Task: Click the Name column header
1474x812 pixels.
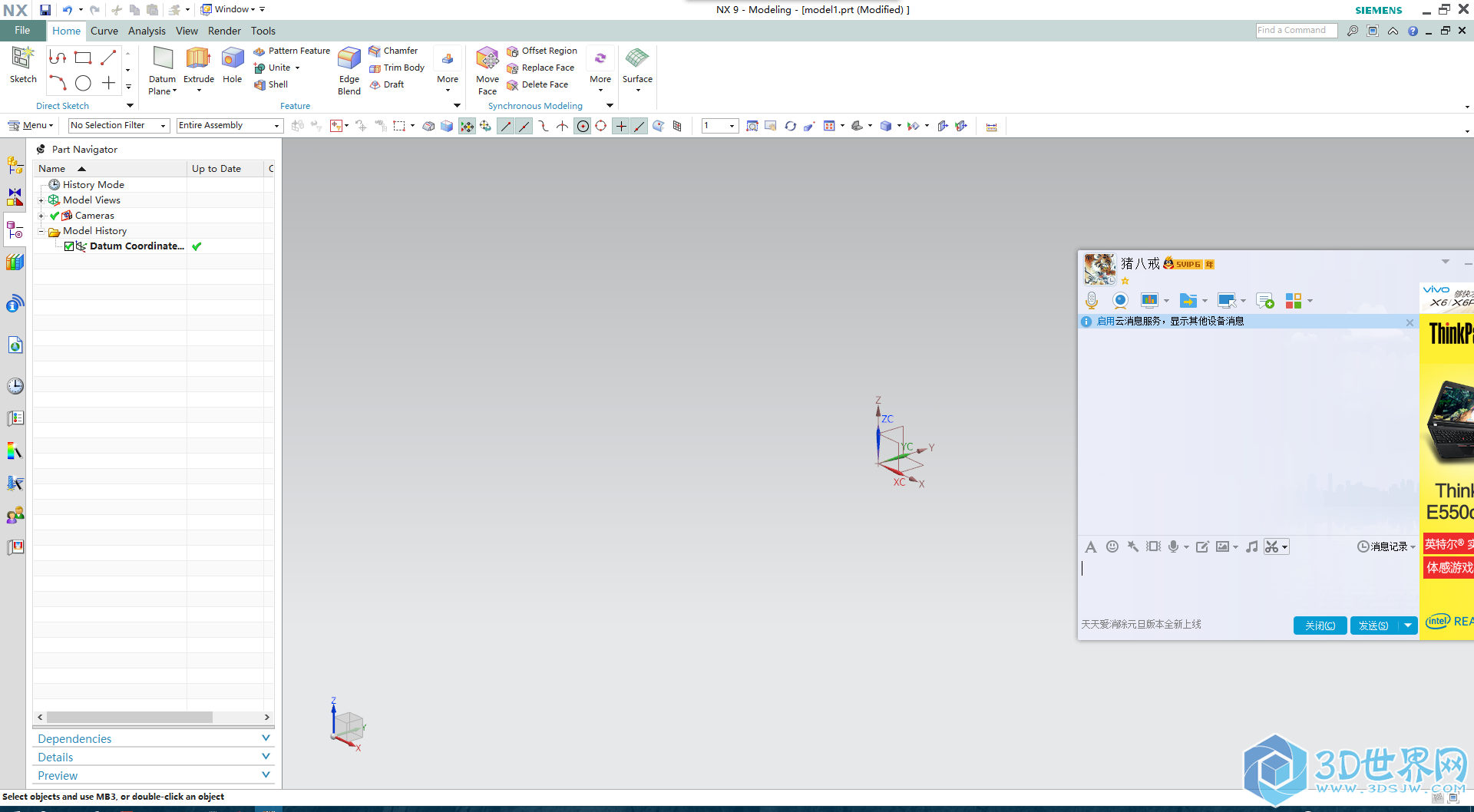Action: click(x=110, y=169)
